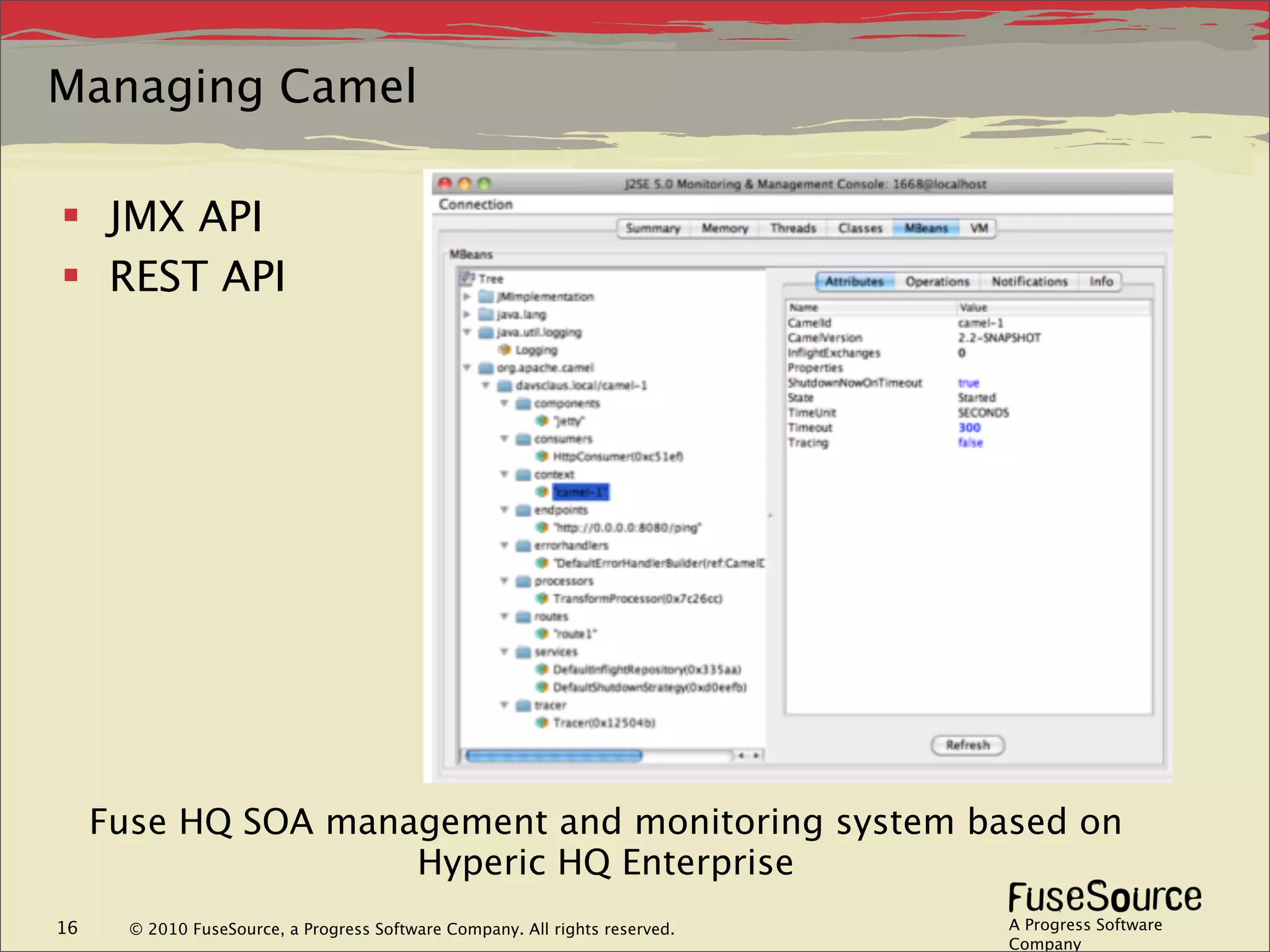Click the tree horizontal scrollbar thumb
Screen dimensions: 1270x952
coord(554,756)
